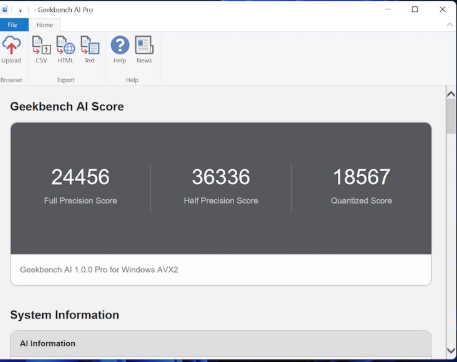Open quick access toolbar dropdown arrow

tap(20, 10)
